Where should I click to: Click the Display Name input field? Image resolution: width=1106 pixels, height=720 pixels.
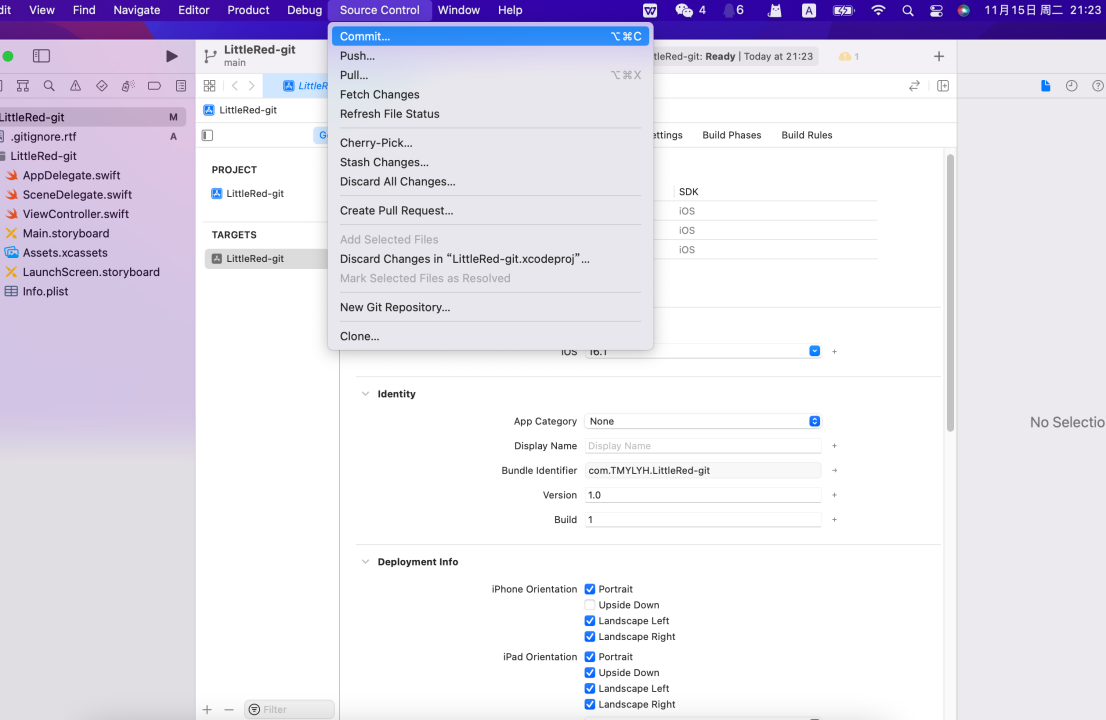point(703,446)
